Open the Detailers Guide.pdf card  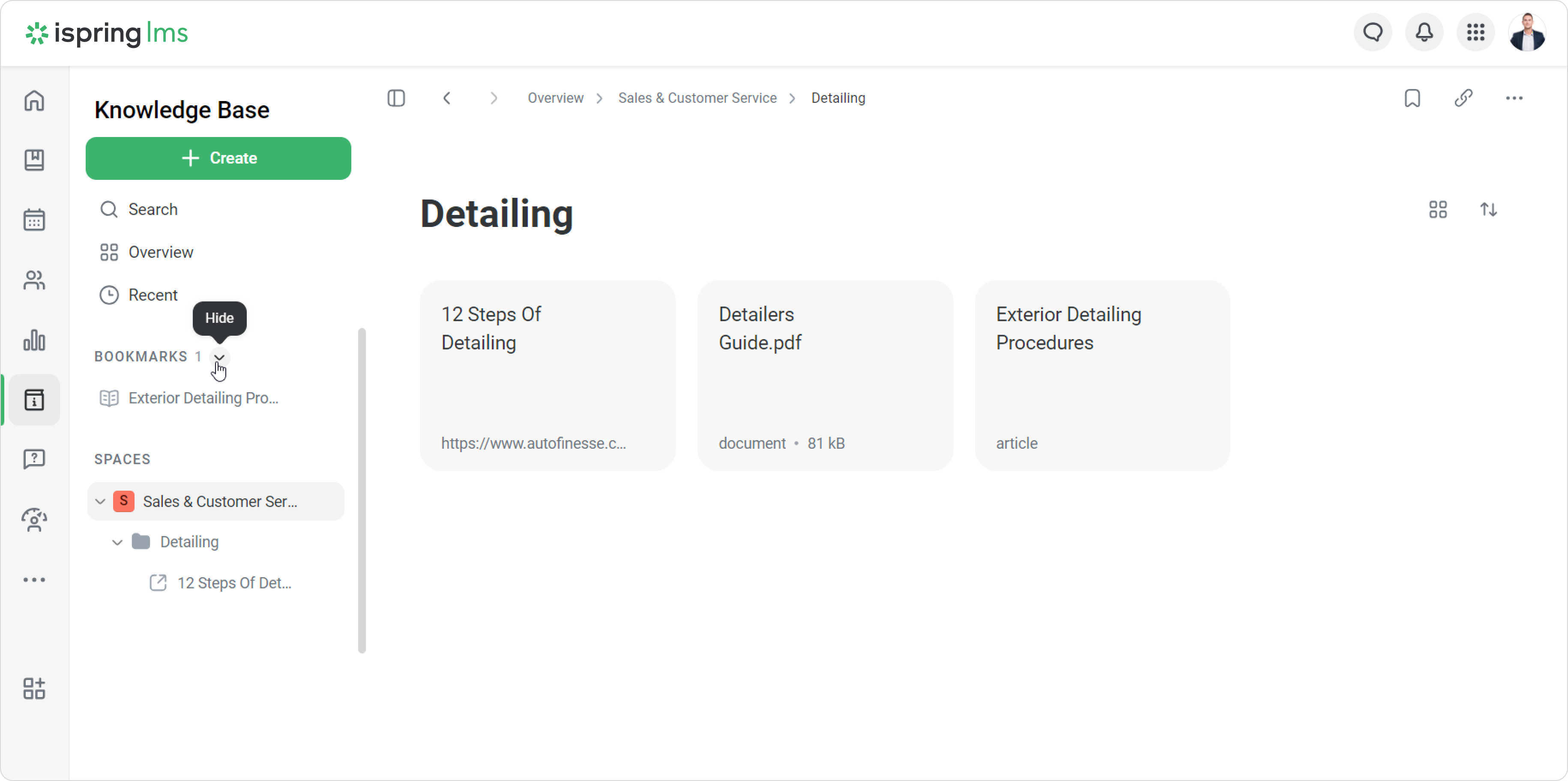825,375
